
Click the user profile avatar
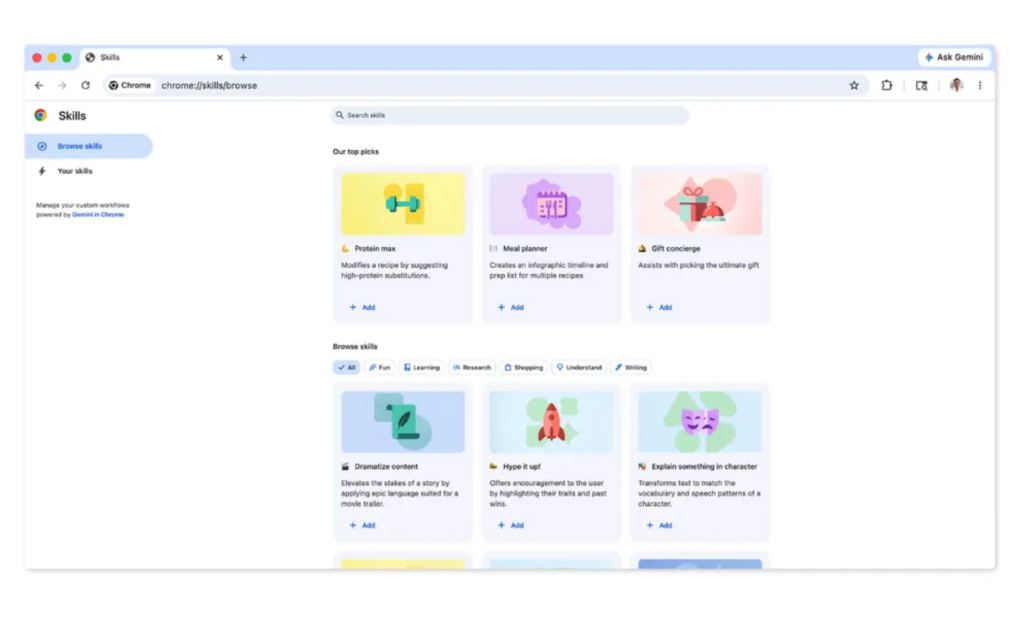[x=956, y=86]
